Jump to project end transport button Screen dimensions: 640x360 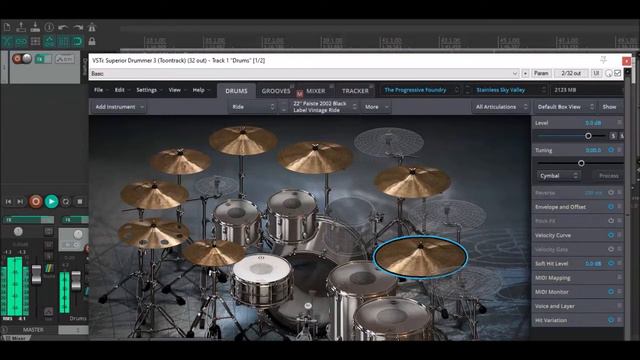pyautogui.click(x=20, y=201)
